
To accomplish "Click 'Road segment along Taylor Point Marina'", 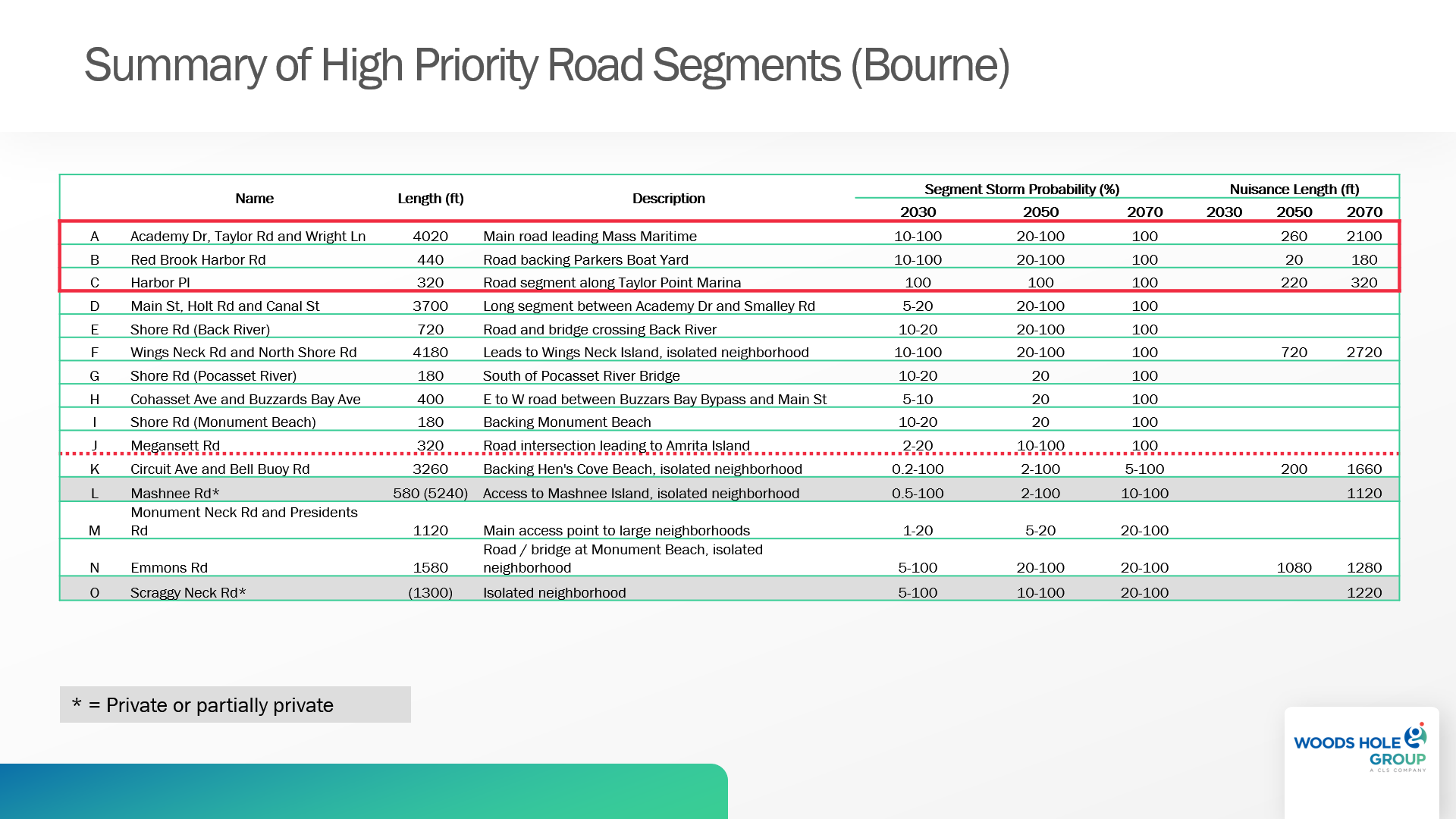I will tap(612, 283).
